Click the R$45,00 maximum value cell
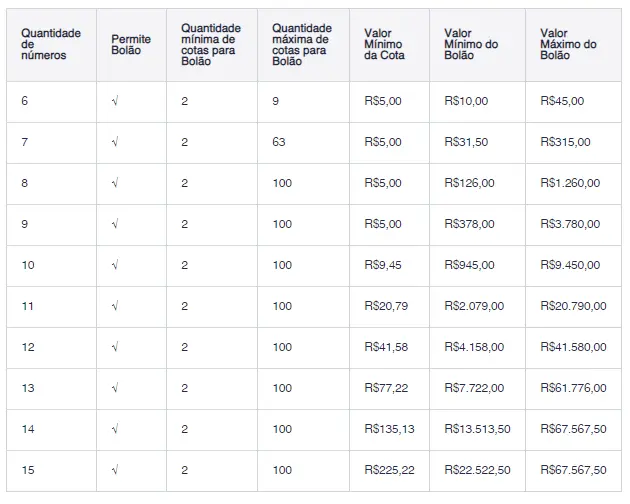 tap(562, 101)
